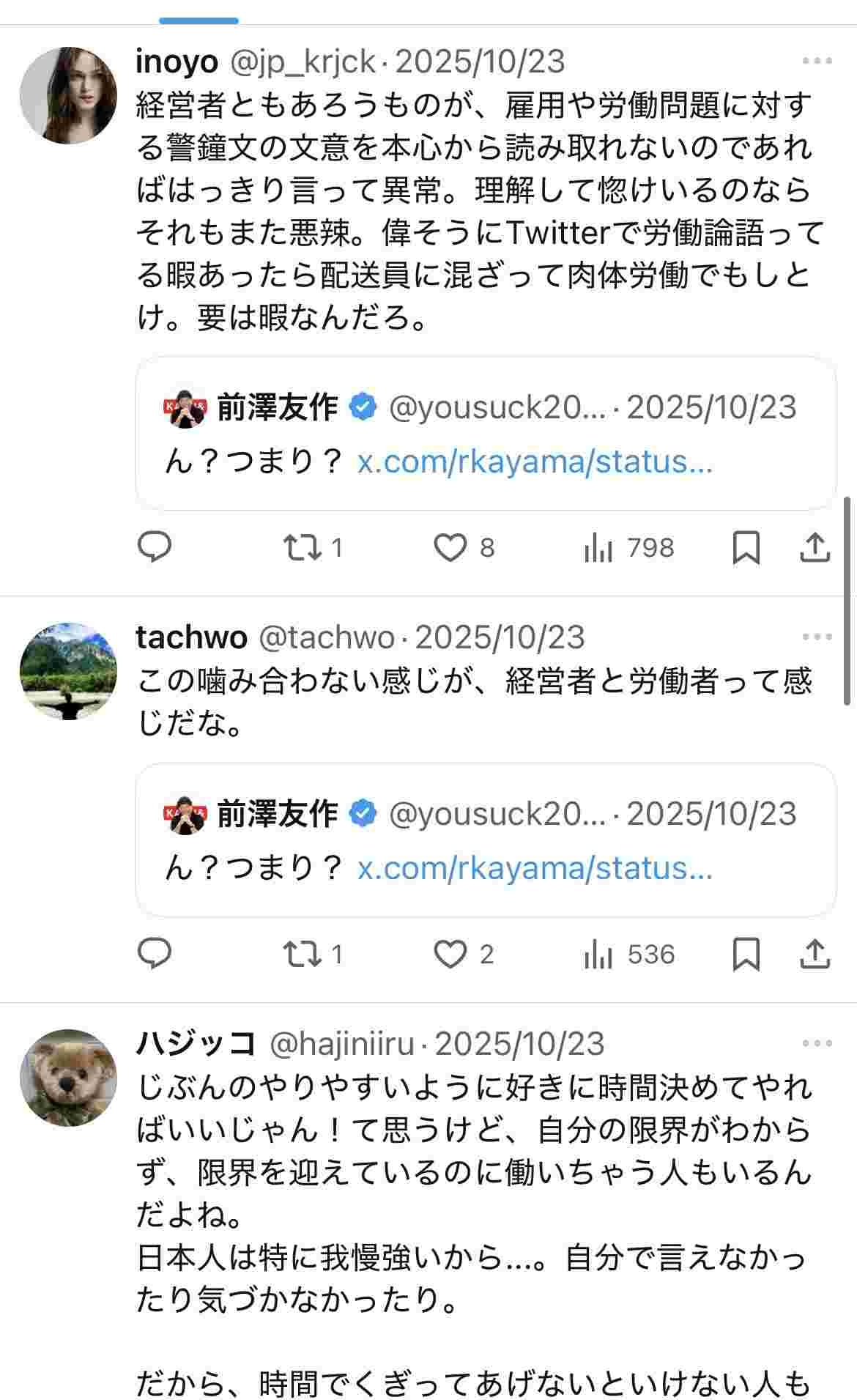Repost inoyo's post
Viewport: 857px width, 1400px height.
point(303,547)
